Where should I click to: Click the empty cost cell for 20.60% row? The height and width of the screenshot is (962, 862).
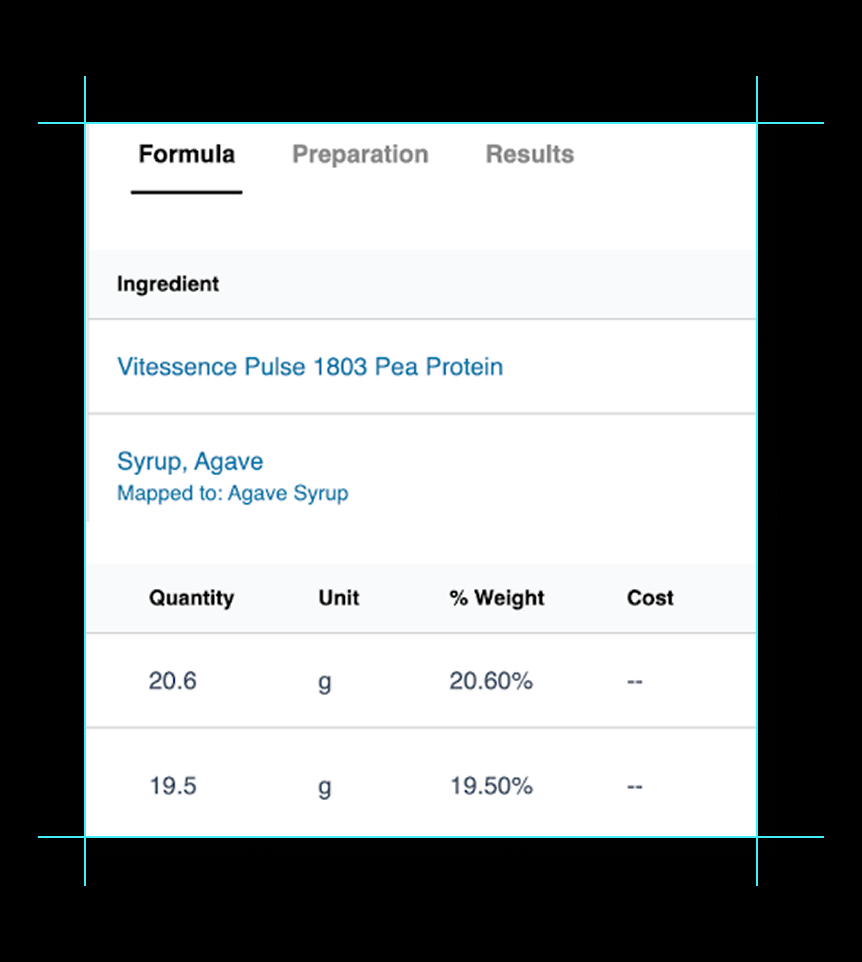[634, 682]
